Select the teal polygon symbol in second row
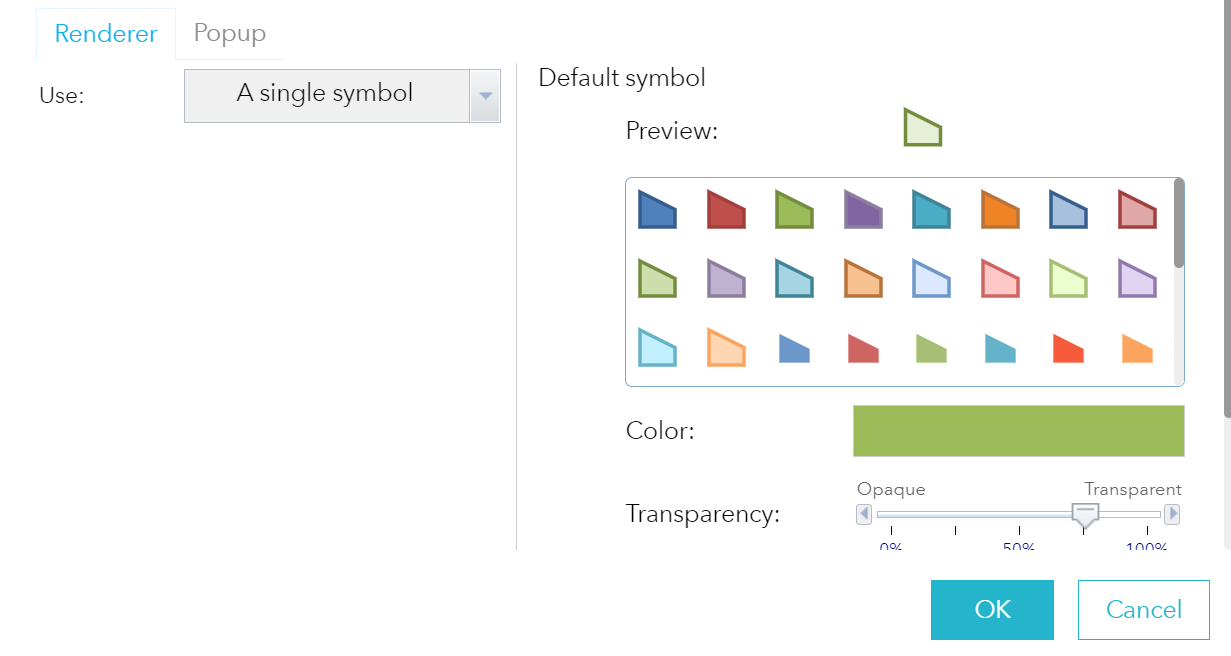Screen dimensions: 1231x656 (x=793, y=280)
